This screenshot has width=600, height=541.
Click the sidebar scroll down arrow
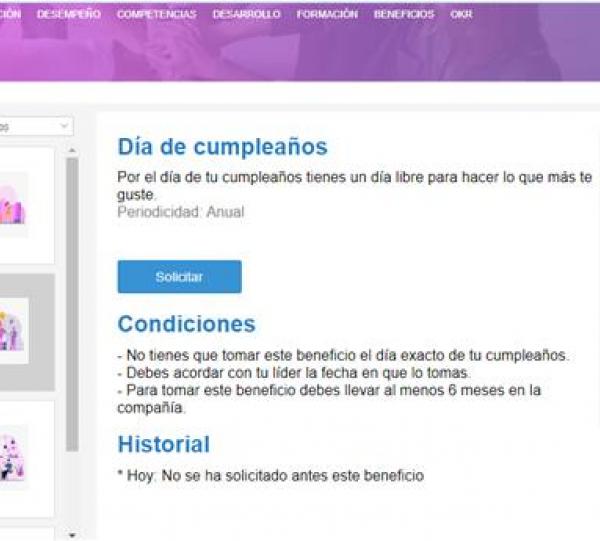click(x=72, y=534)
